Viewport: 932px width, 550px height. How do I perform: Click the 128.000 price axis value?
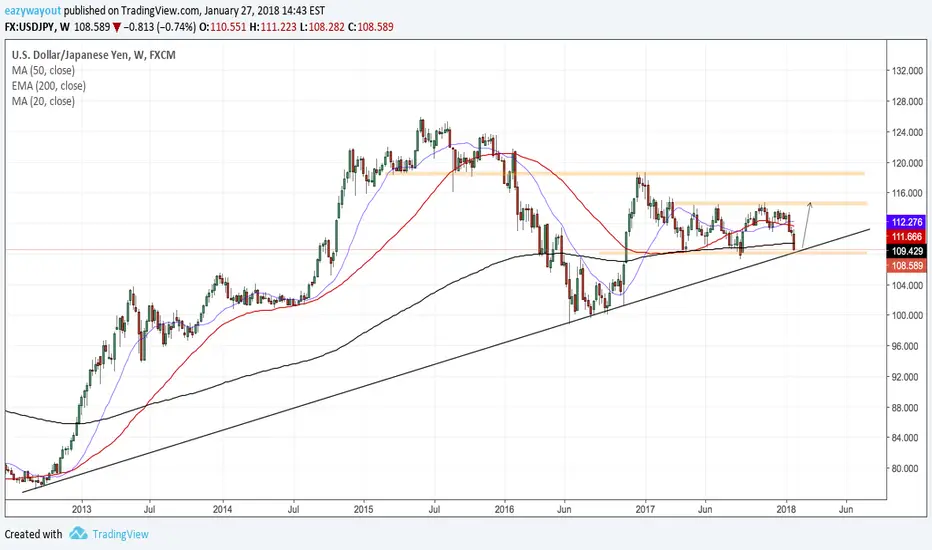[908, 102]
